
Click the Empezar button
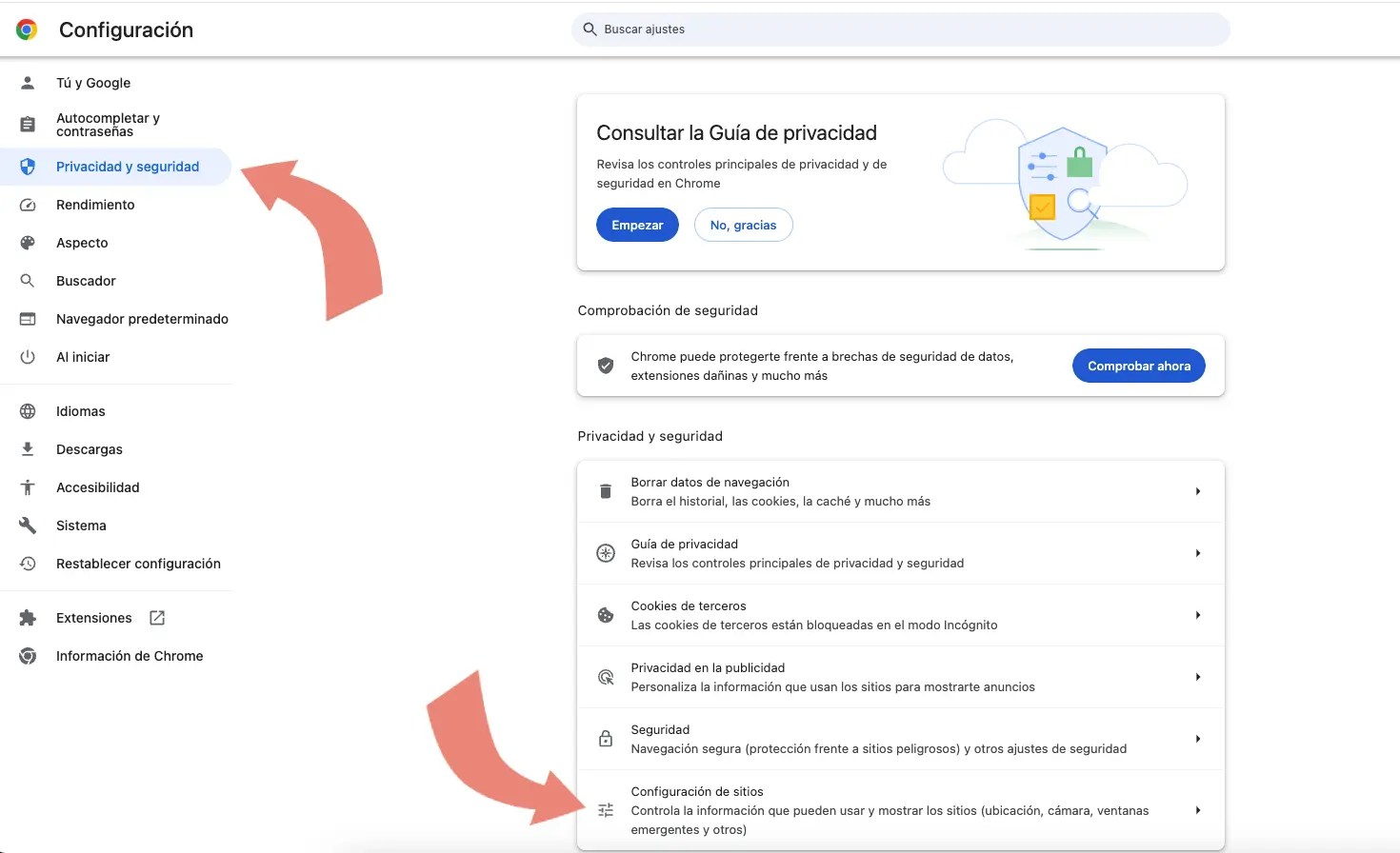[637, 225]
